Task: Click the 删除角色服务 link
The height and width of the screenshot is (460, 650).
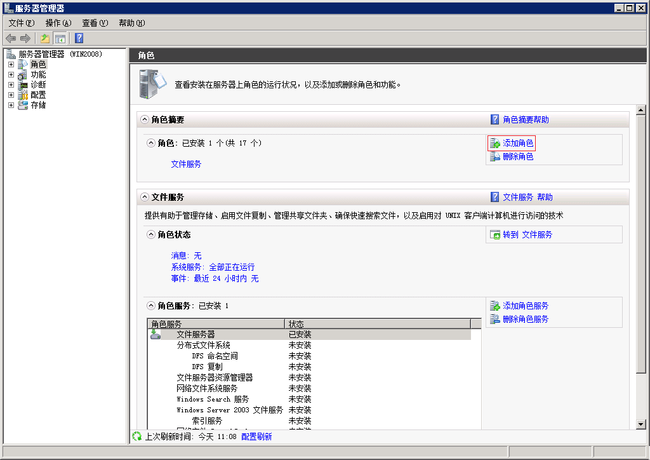Action: 526,319
